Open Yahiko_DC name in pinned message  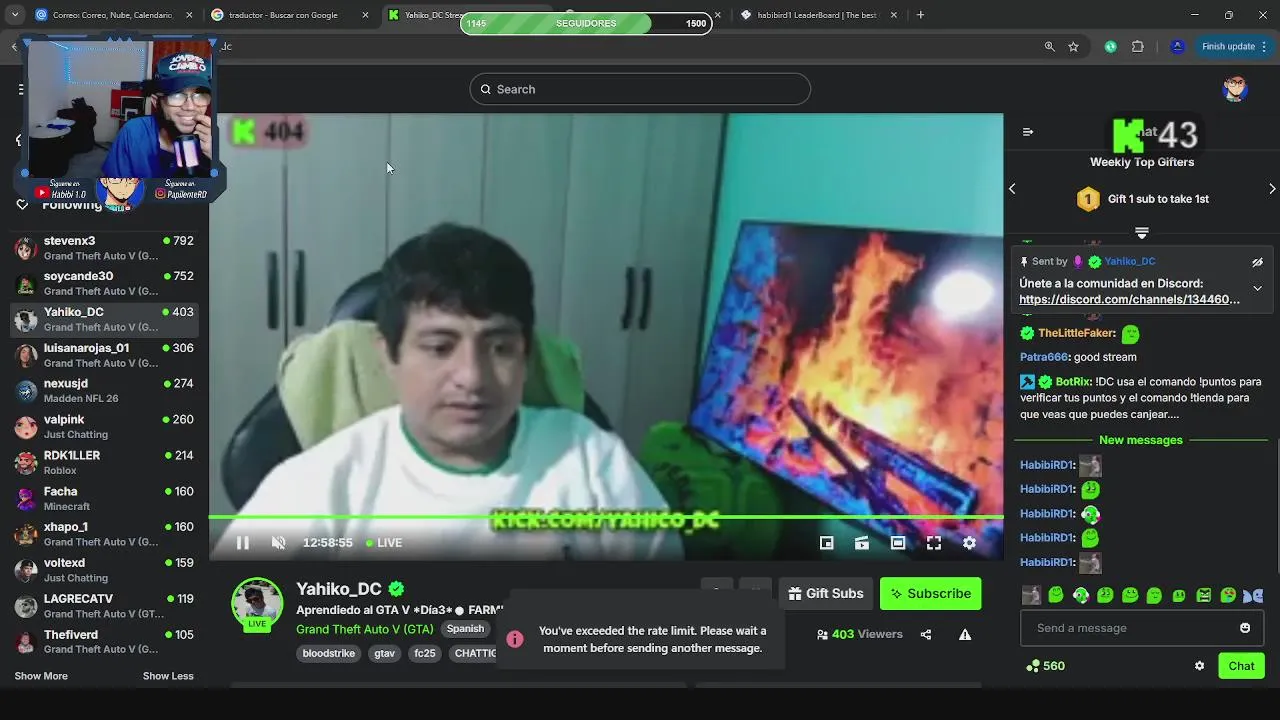(1130, 262)
